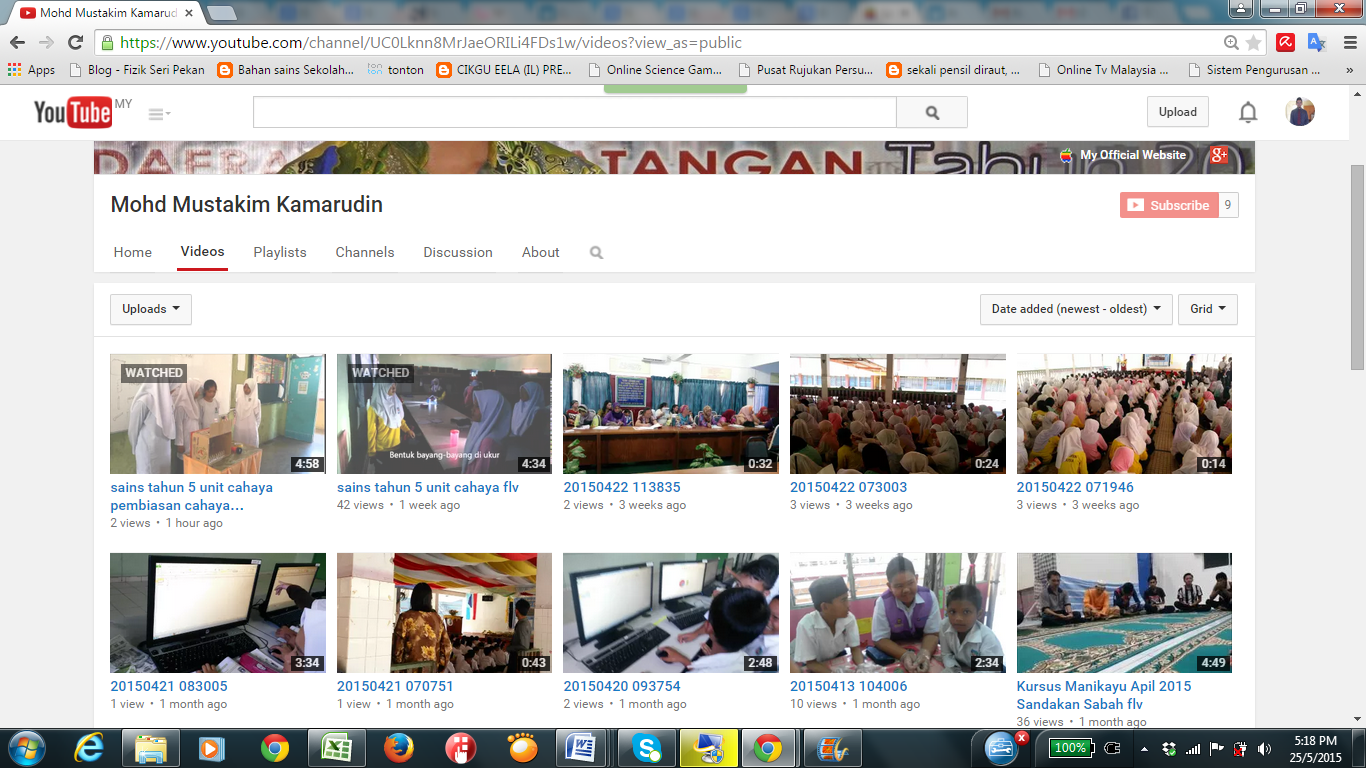This screenshot has height=768, width=1366.
Task: Open thumbnail of 3:34 video 20150421 083005
Action: pyautogui.click(x=218, y=613)
